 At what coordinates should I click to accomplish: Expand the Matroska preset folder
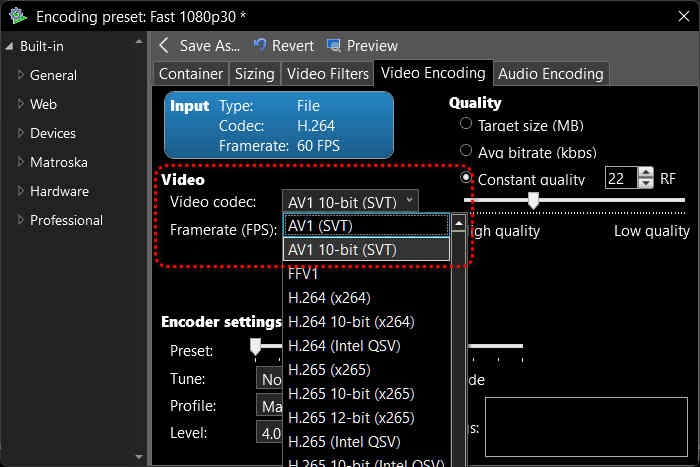pyautogui.click(x=20, y=162)
